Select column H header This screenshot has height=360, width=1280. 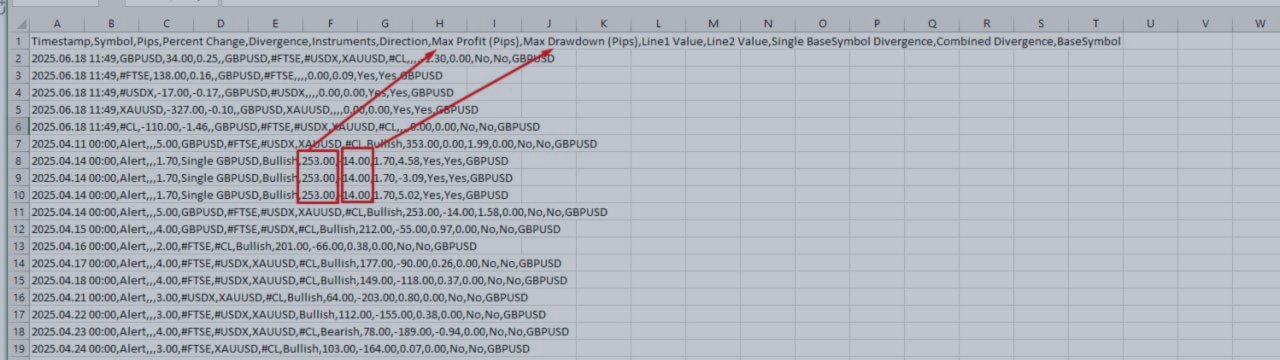click(x=439, y=23)
